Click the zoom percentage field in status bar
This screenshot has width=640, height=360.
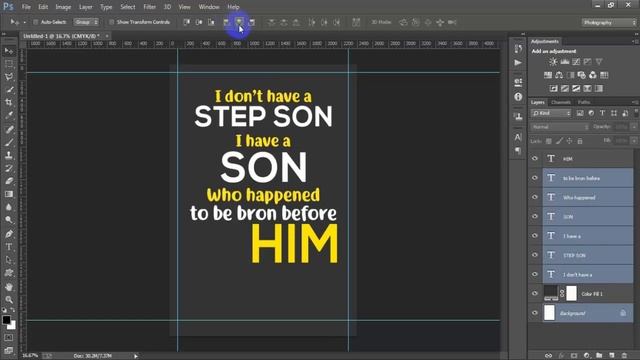[30, 356]
